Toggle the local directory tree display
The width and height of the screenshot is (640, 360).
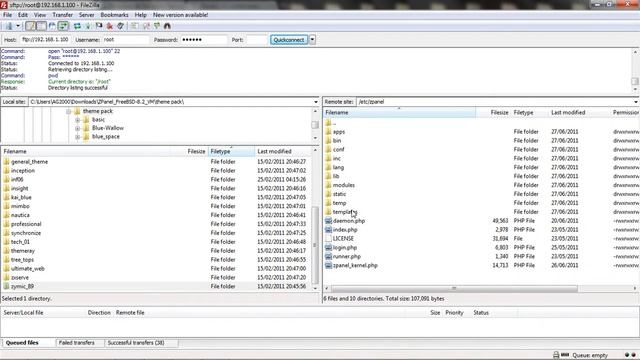(x=41, y=26)
